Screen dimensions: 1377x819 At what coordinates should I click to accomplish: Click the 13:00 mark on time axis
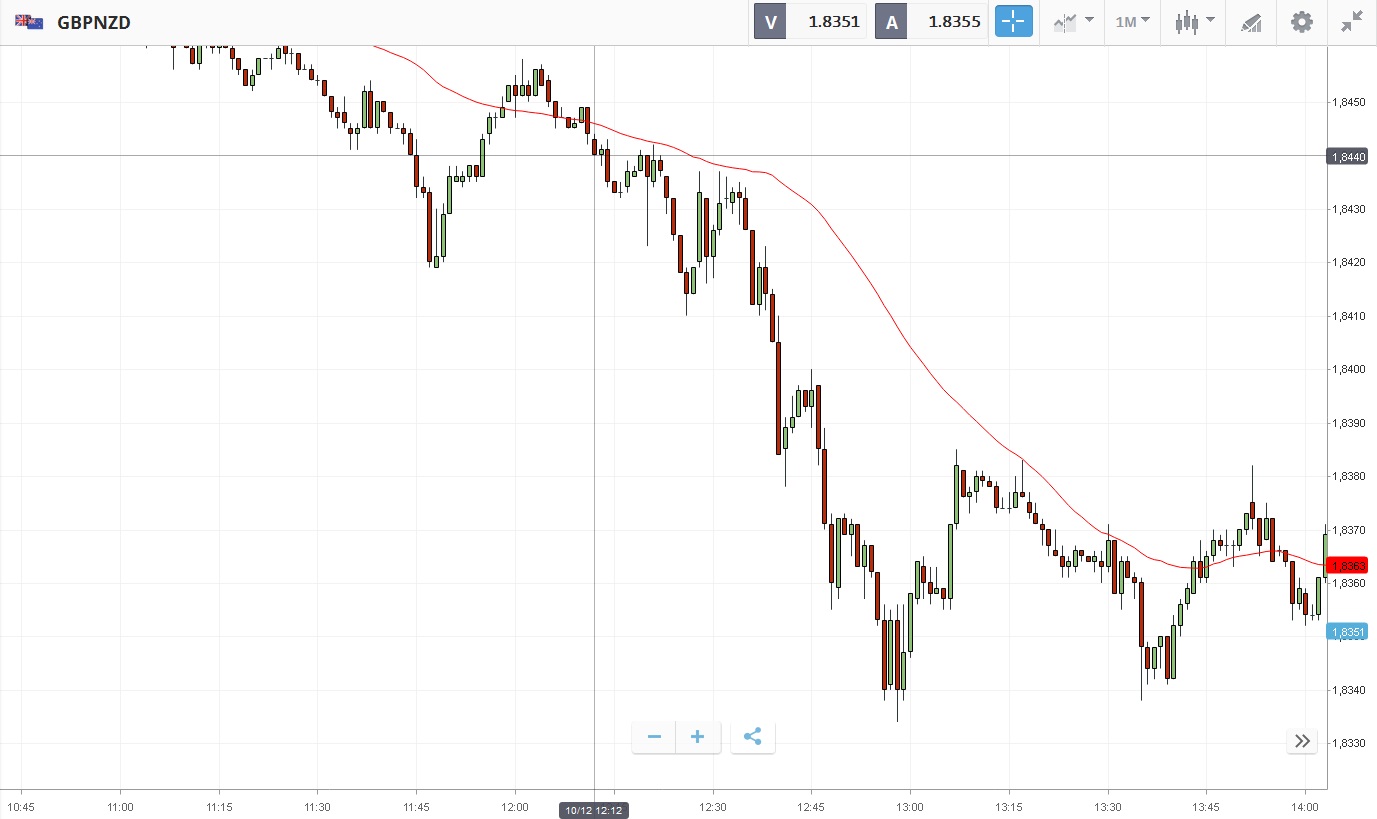point(909,806)
